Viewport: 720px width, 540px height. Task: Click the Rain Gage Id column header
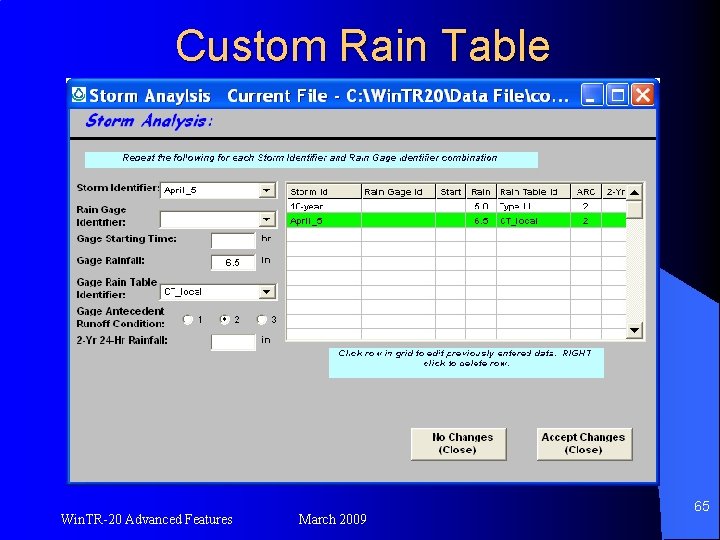[x=399, y=191]
